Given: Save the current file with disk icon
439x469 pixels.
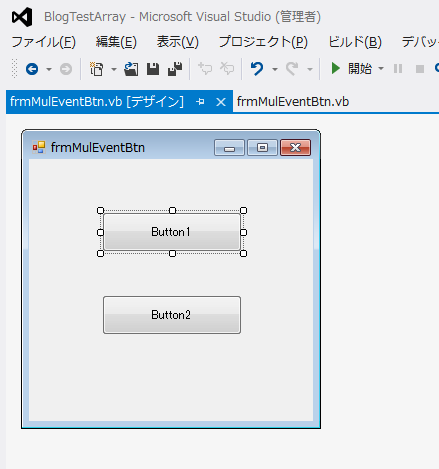Looking at the screenshot, I should point(153,69).
